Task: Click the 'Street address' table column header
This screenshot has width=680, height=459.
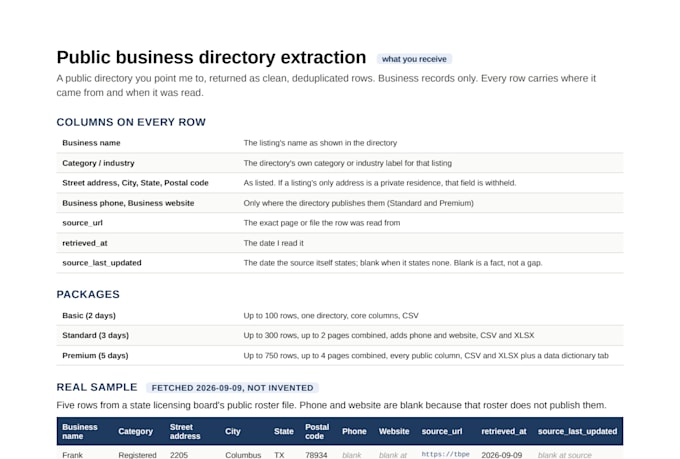Action: pyautogui.click(x=185, y=432)
